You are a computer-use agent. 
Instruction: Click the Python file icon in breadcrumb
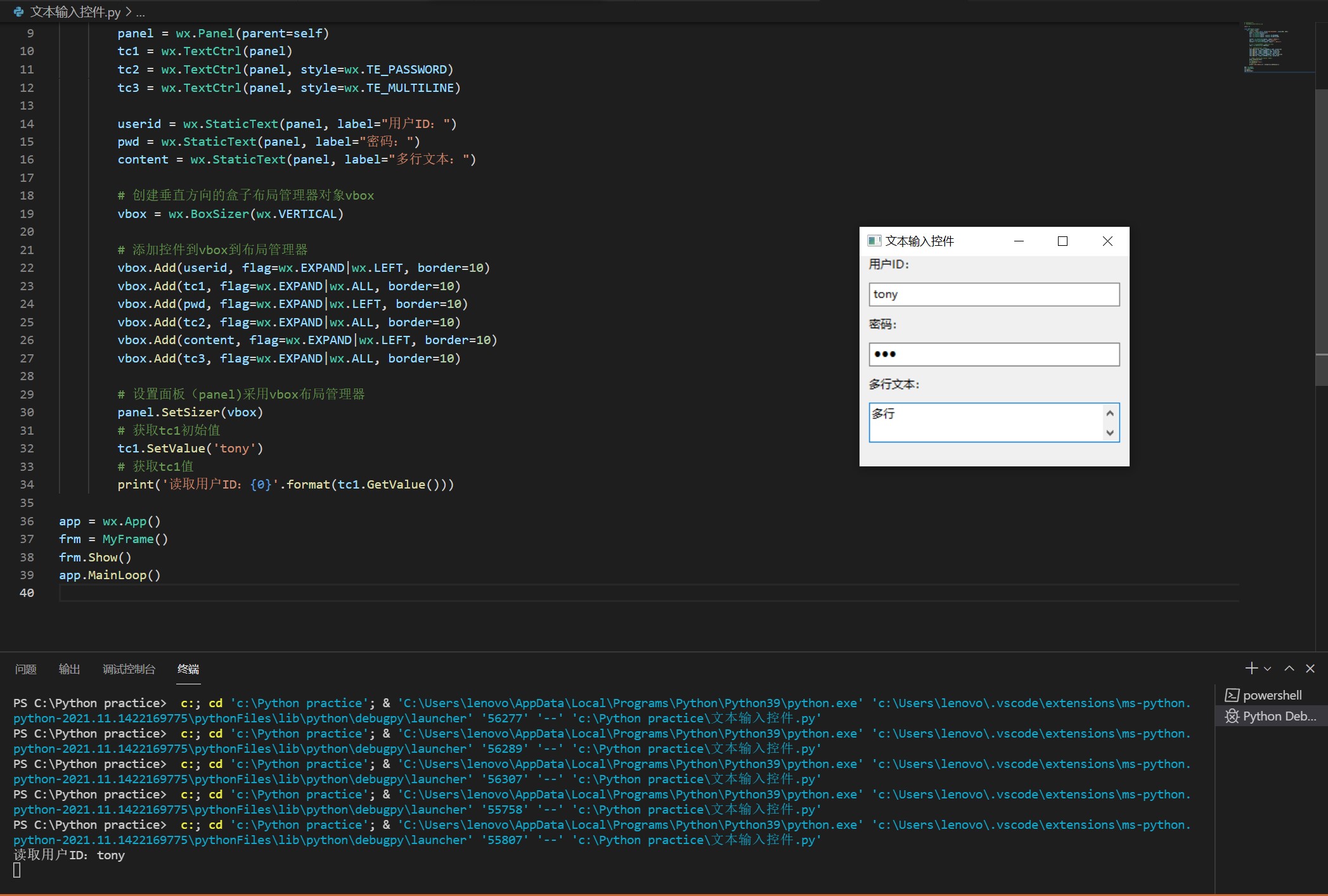pos(18,11)
